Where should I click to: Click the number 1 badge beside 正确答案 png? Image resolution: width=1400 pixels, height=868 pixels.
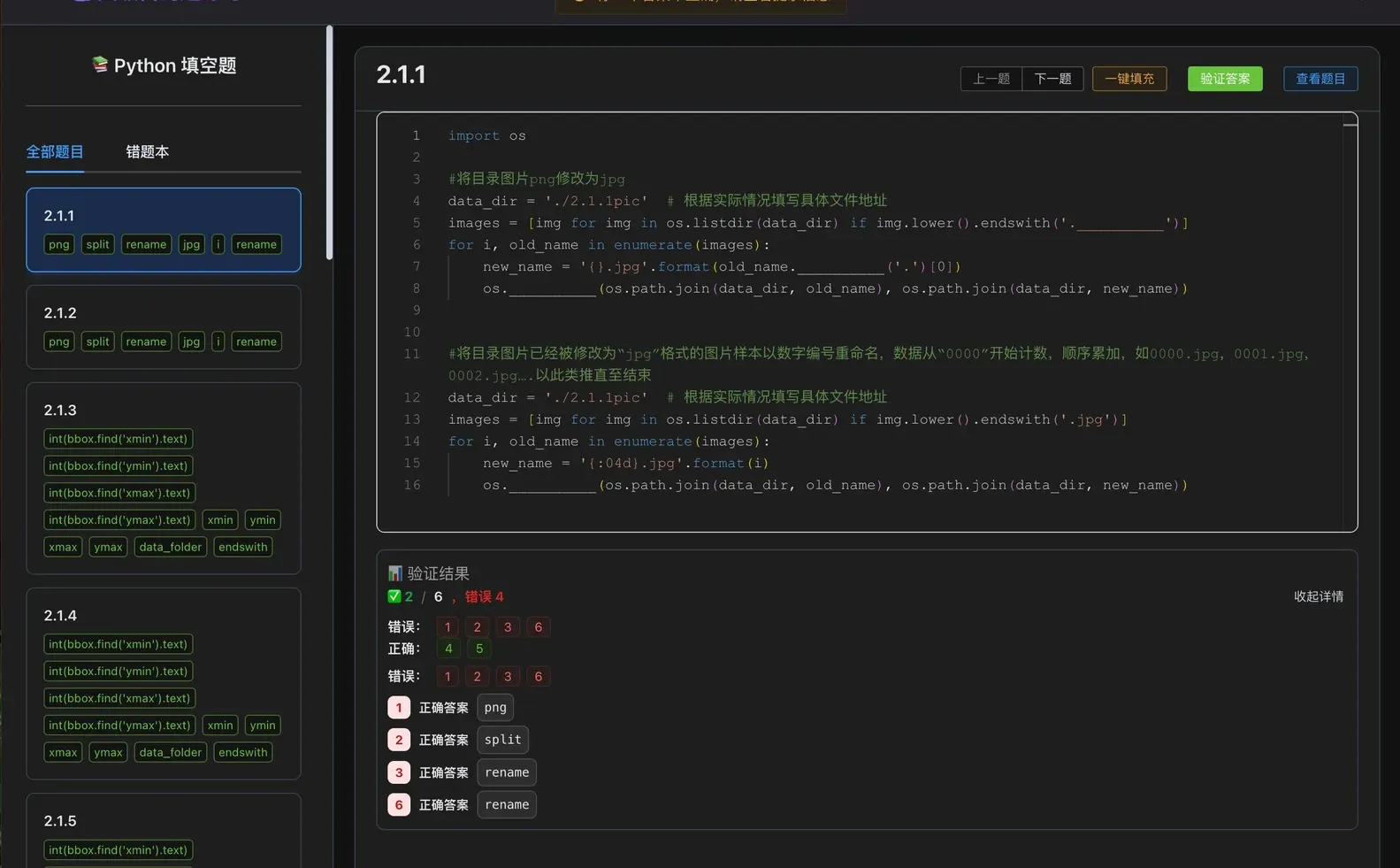(399, 708)
